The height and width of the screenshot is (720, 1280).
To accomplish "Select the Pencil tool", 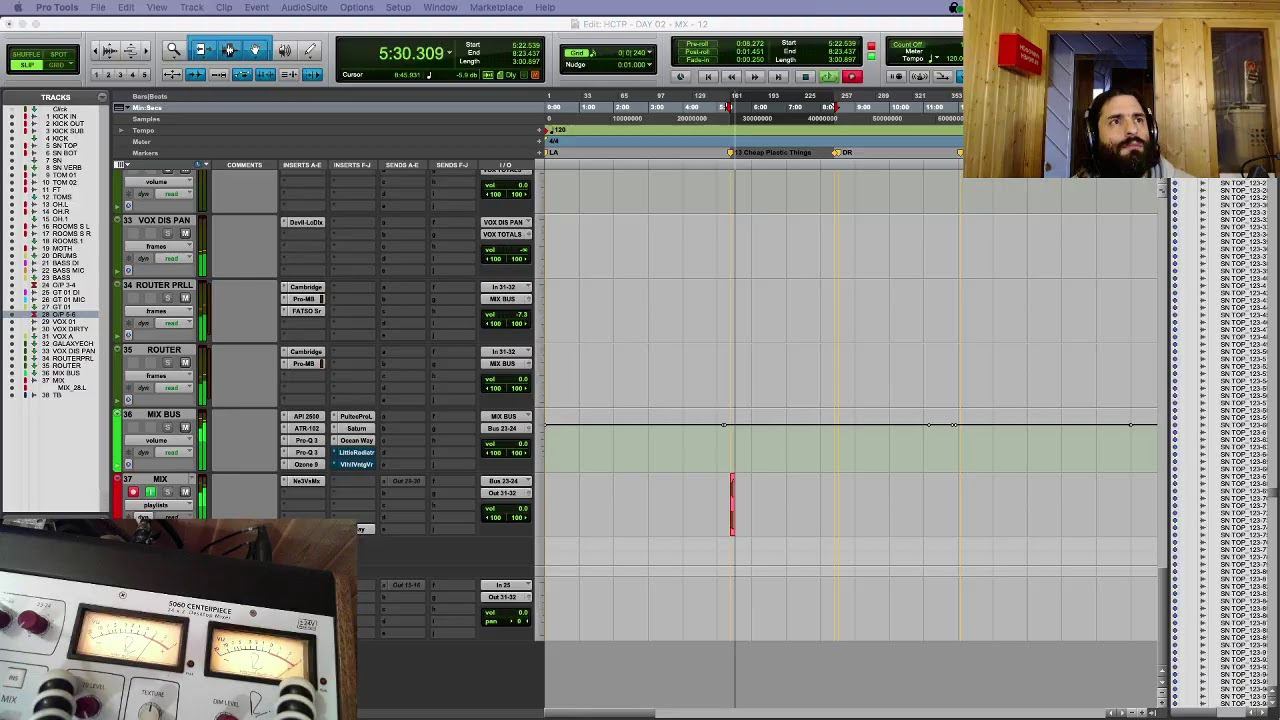I will (310, 50).
